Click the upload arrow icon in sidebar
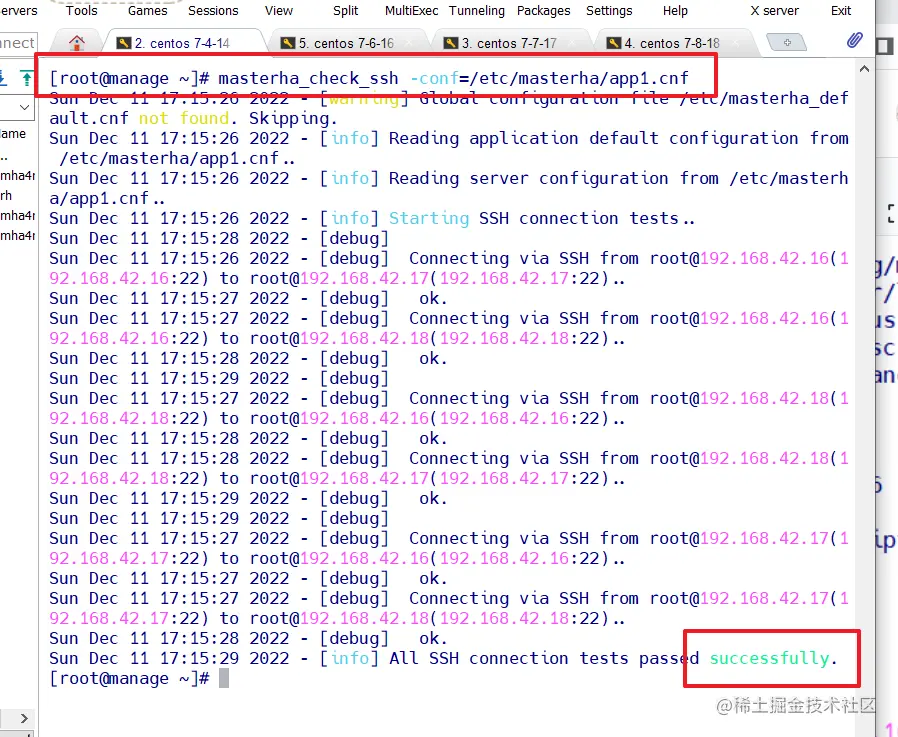 (x=26, y=78)
